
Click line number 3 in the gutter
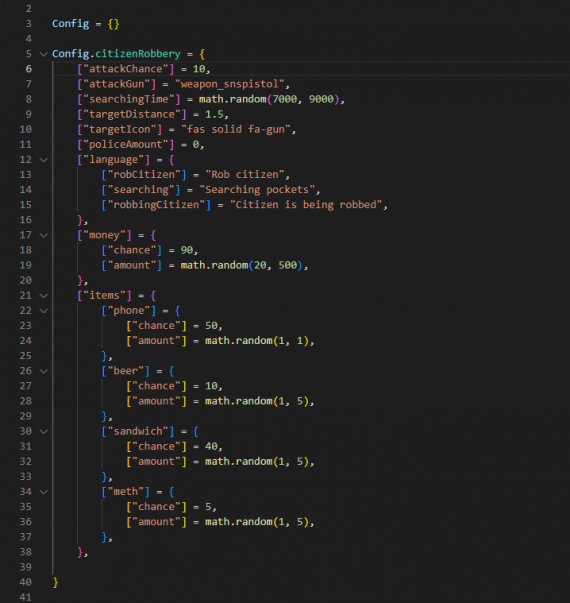pos(29,23)
